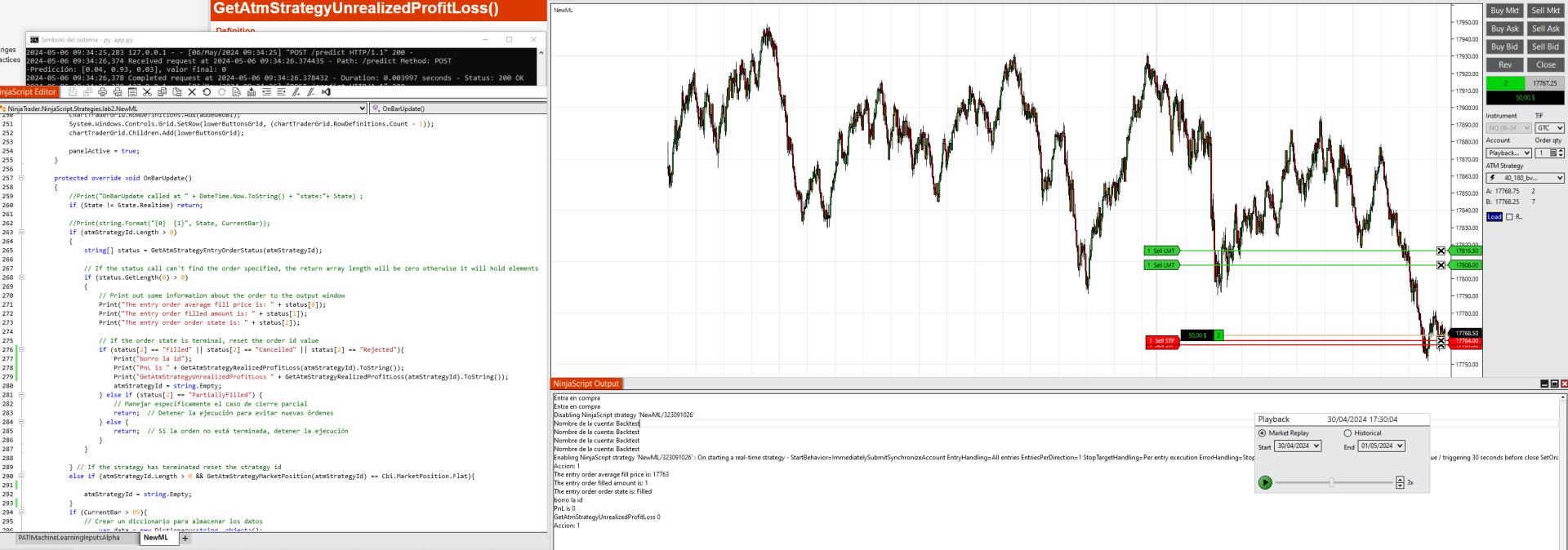Click the Save All icon in editor toolbar
The width and height of the screenshot is (1568, 550).
[x=87, y=92]
